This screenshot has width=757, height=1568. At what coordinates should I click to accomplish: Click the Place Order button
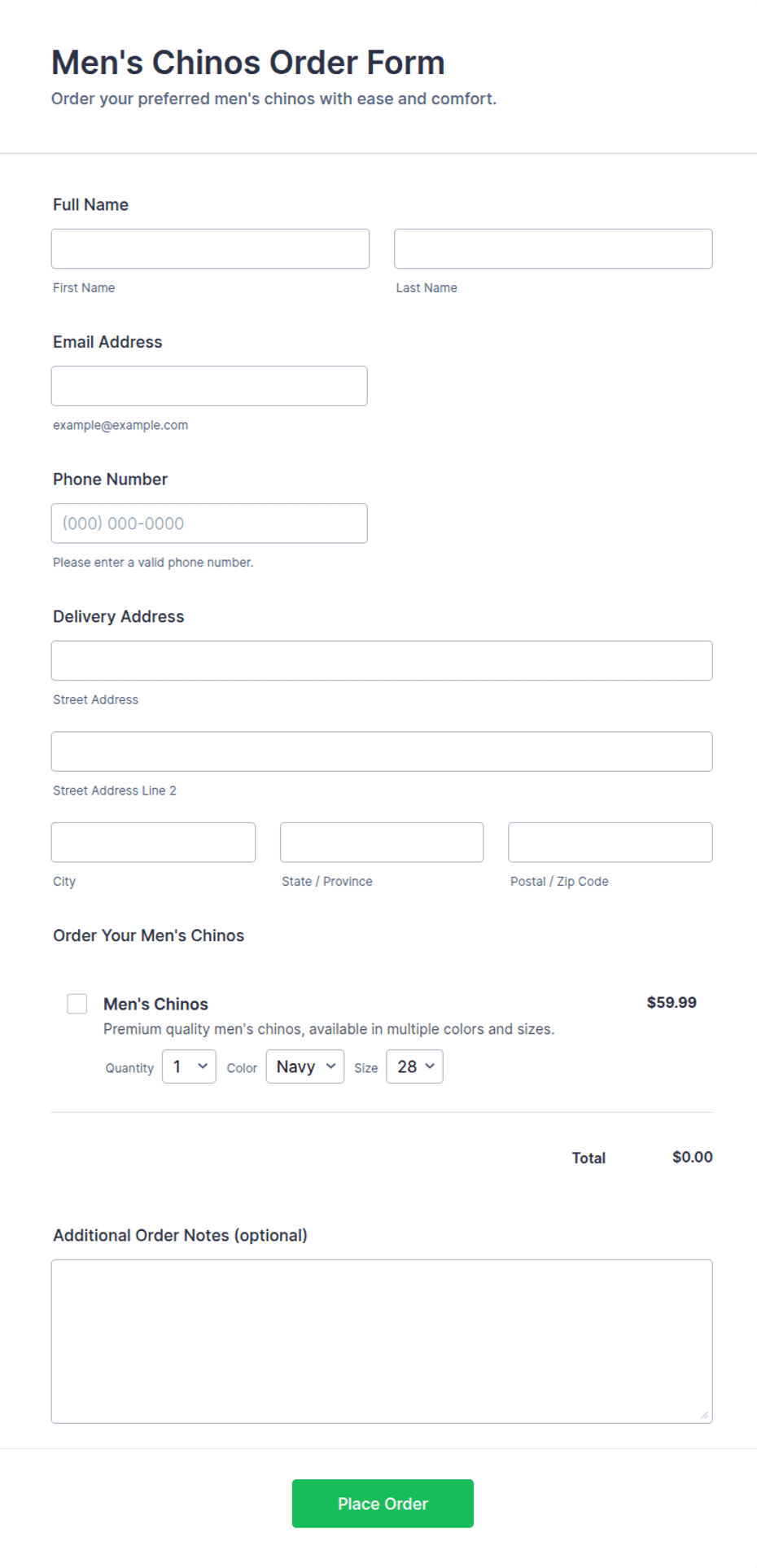pos(383,1504)
